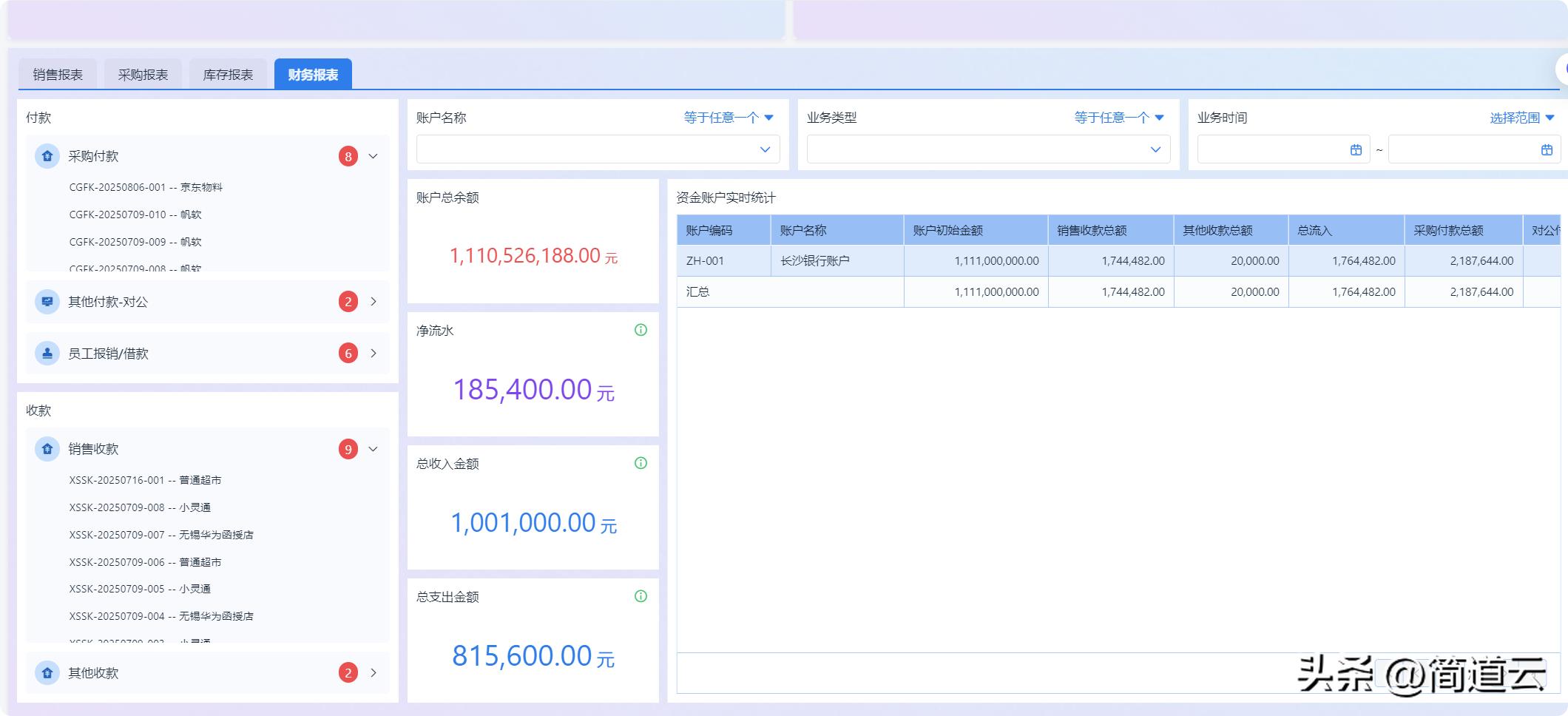Open the 账户名称 dropdown field
This screenshot has height=716, width=1568.
click(x=598, y=149)
